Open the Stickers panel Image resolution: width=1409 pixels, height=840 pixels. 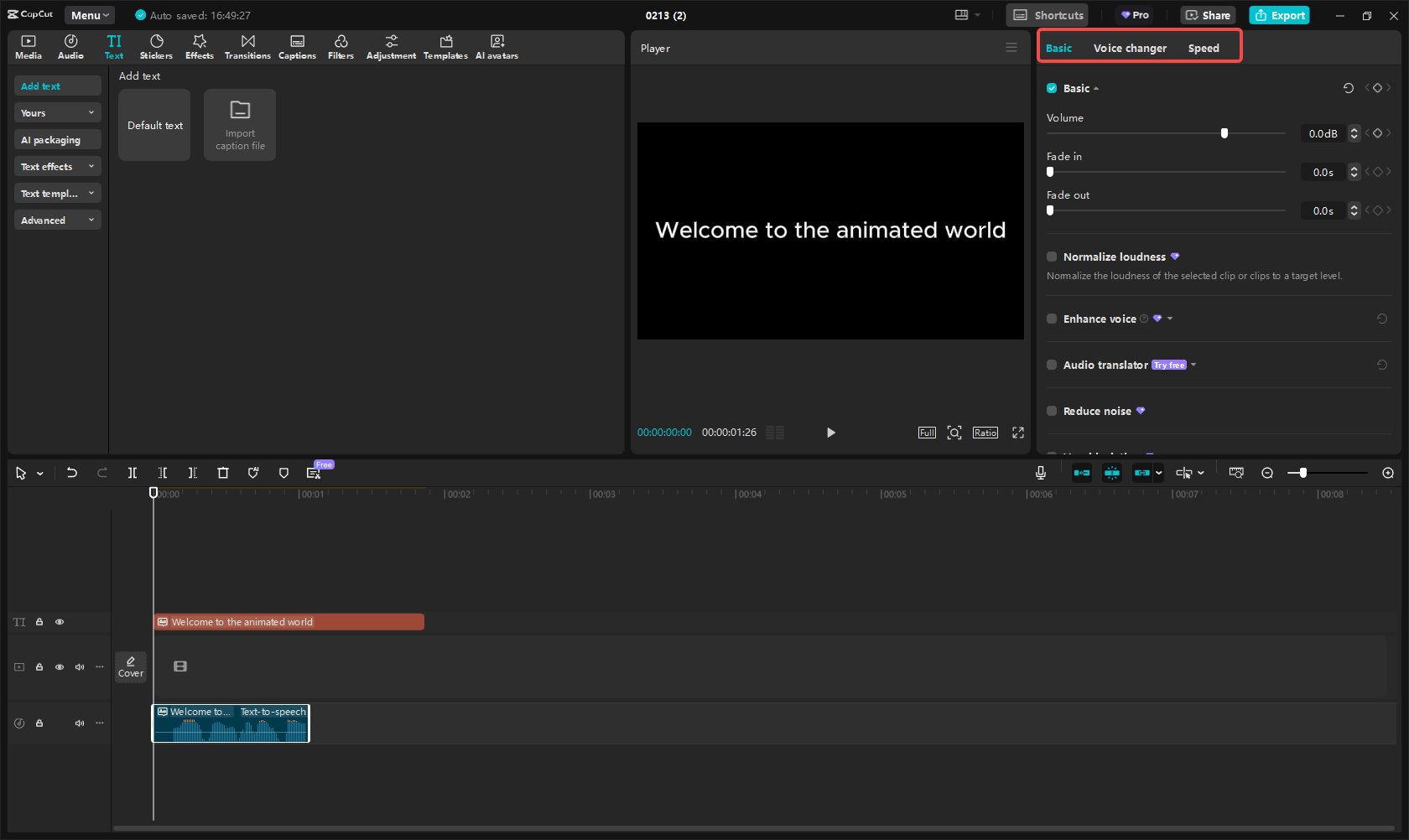click(x=156, y=47)
